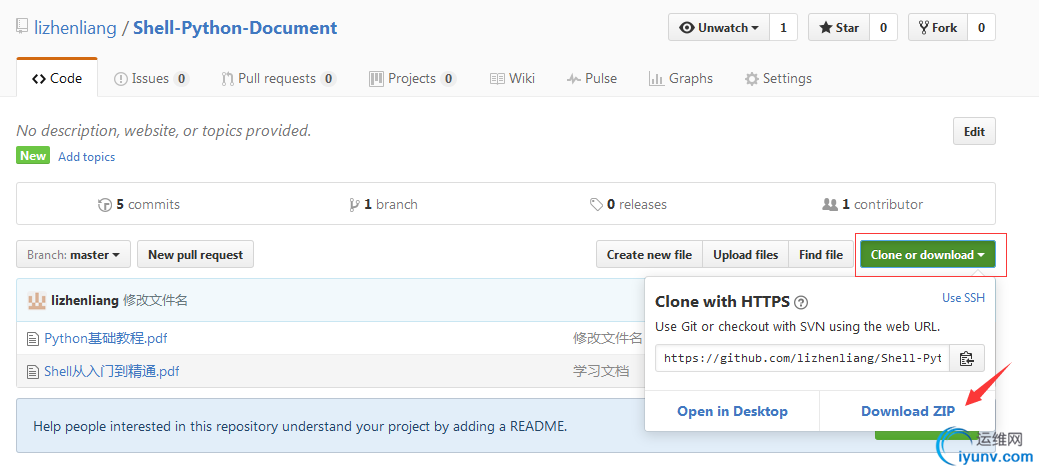This screenshot has height=473, width=1039.
Task: Click the Pulse waveform icon
Action: [x=574, y=79]
